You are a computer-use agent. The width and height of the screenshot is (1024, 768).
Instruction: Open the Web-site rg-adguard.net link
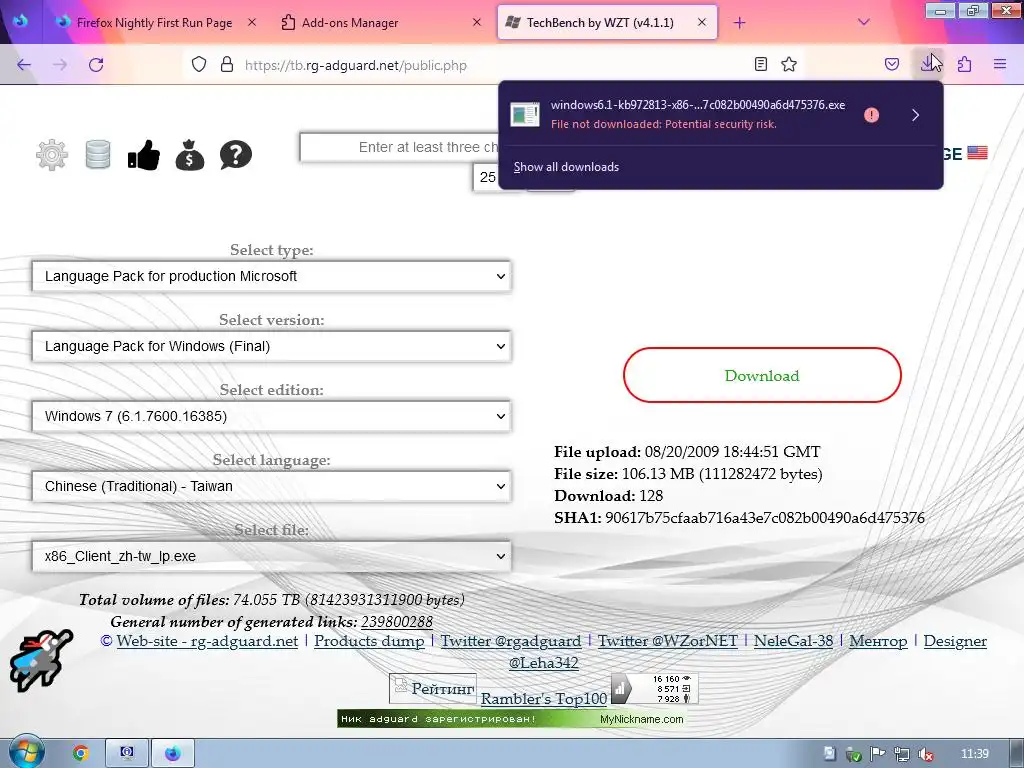207,641
